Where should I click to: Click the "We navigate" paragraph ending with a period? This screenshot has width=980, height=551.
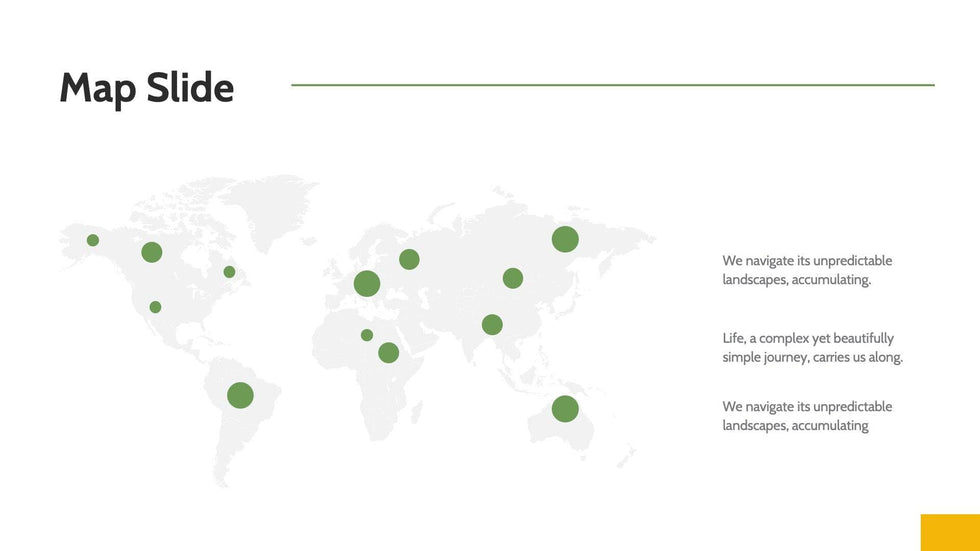(x=807, y=270)
